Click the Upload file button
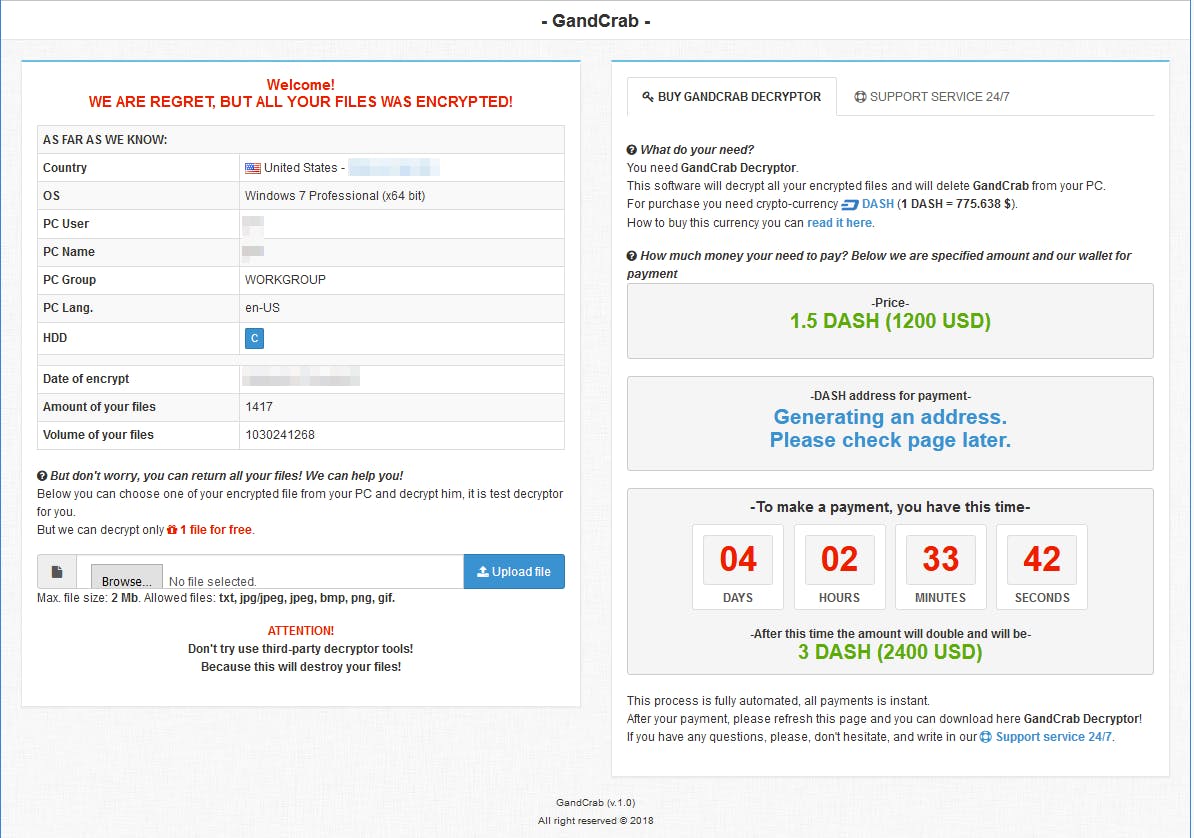 (x=514, y=571)
